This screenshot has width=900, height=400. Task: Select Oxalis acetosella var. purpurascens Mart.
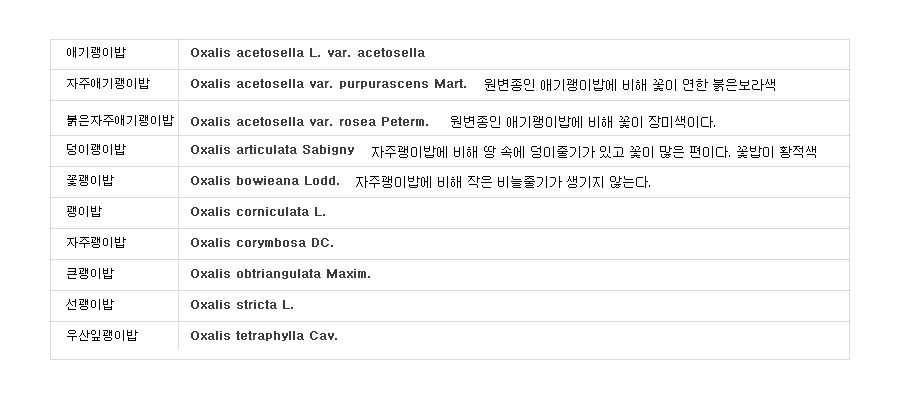coord(328,84)
